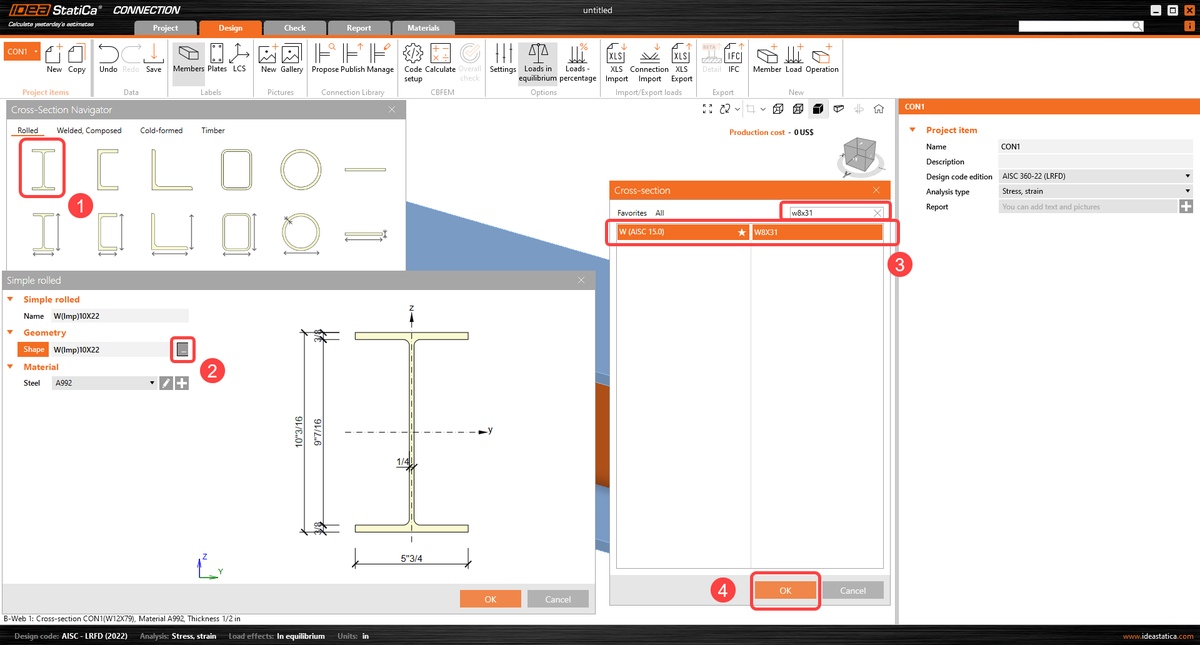Open the XLS Import tool
Viewport: 1200px width, 645px height.
click(x=616, y=62)
